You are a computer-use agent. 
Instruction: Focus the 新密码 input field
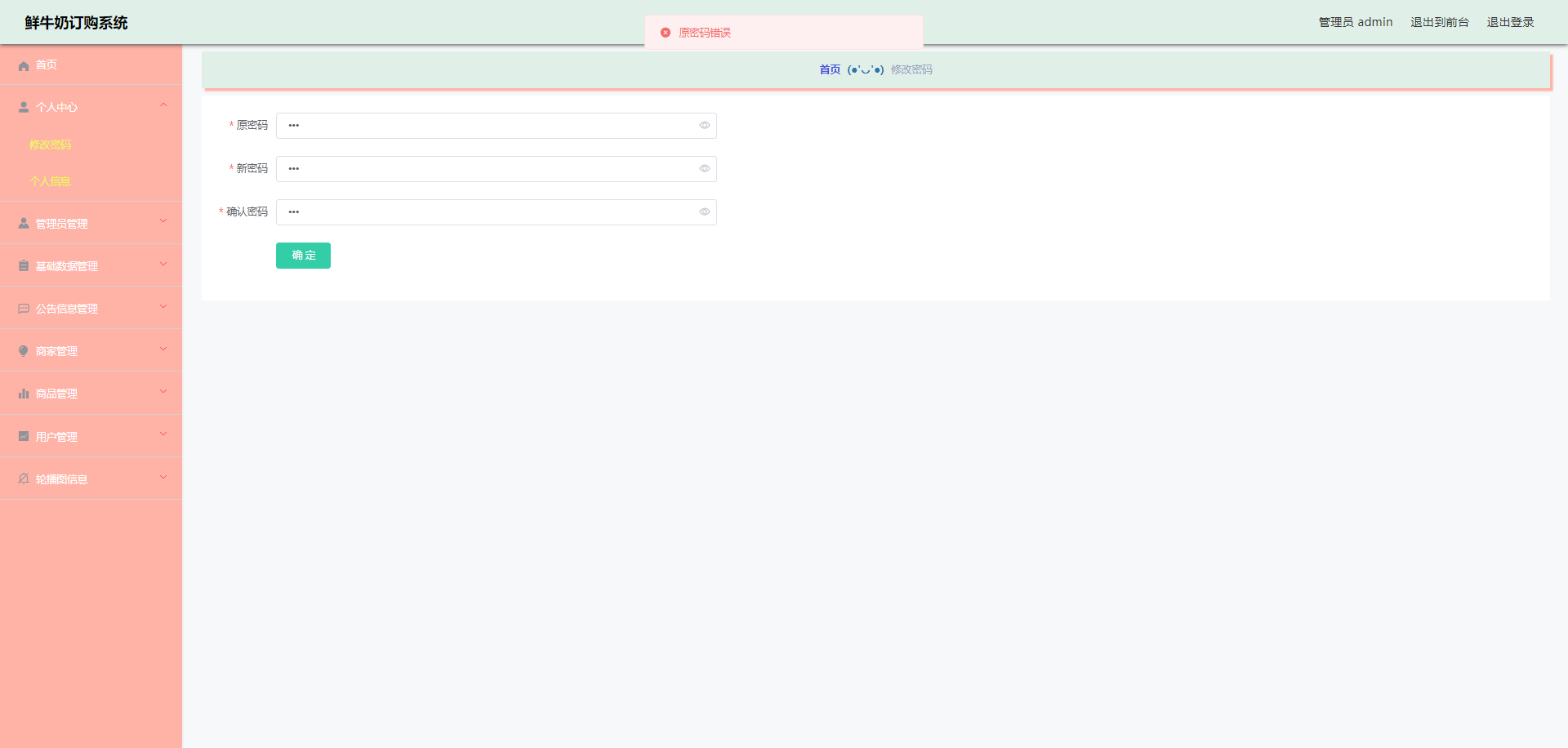point(496,169)
